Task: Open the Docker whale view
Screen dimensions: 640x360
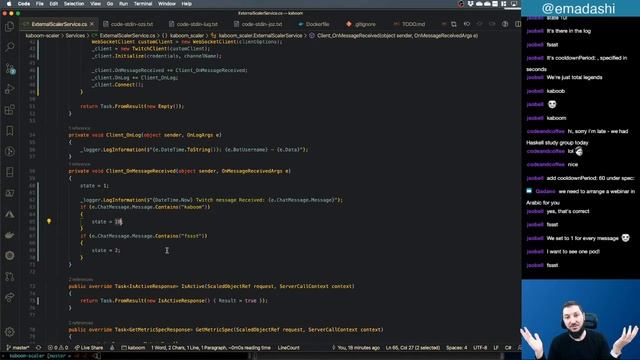Action: (x=9, y=235)
